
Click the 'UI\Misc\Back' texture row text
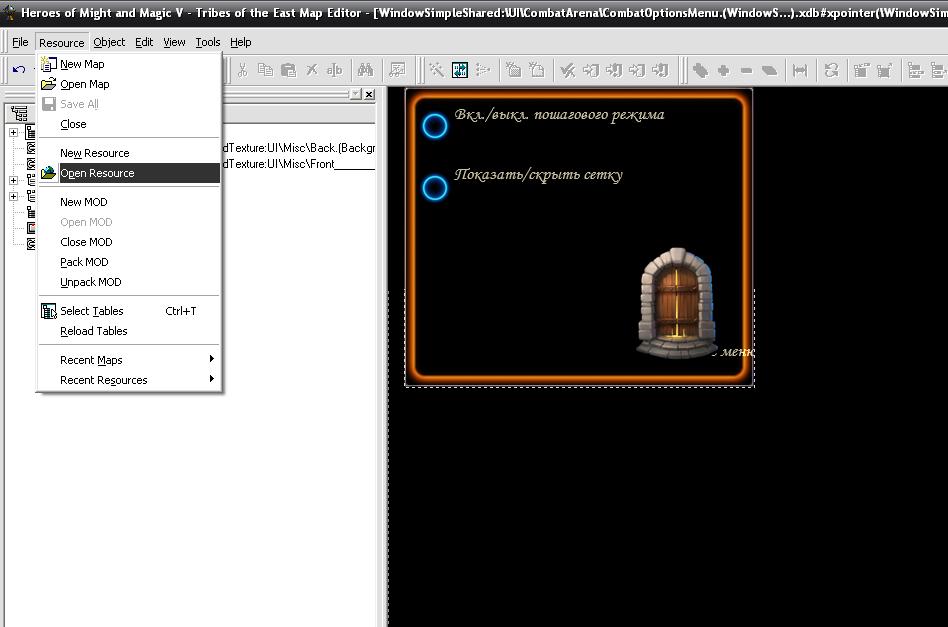pyautogui.click(x=299, y=148)
